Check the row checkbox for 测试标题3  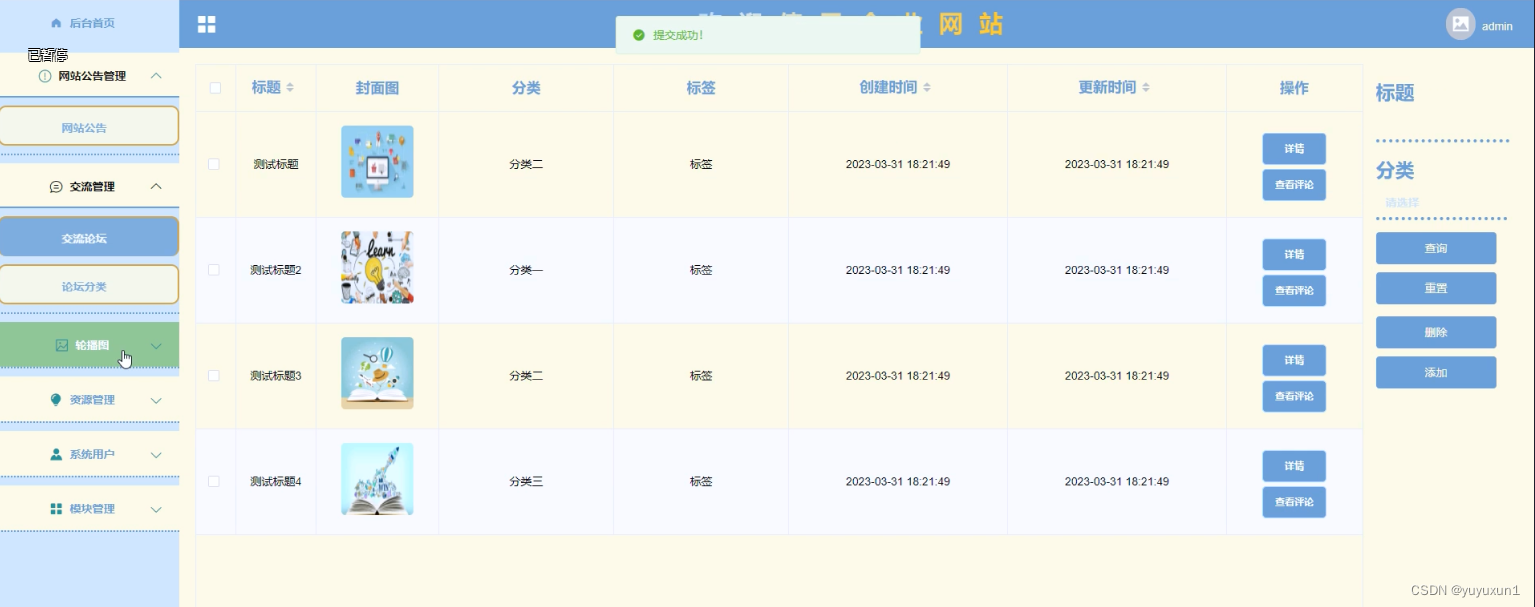pyautogui.click(x=214, y=376)
